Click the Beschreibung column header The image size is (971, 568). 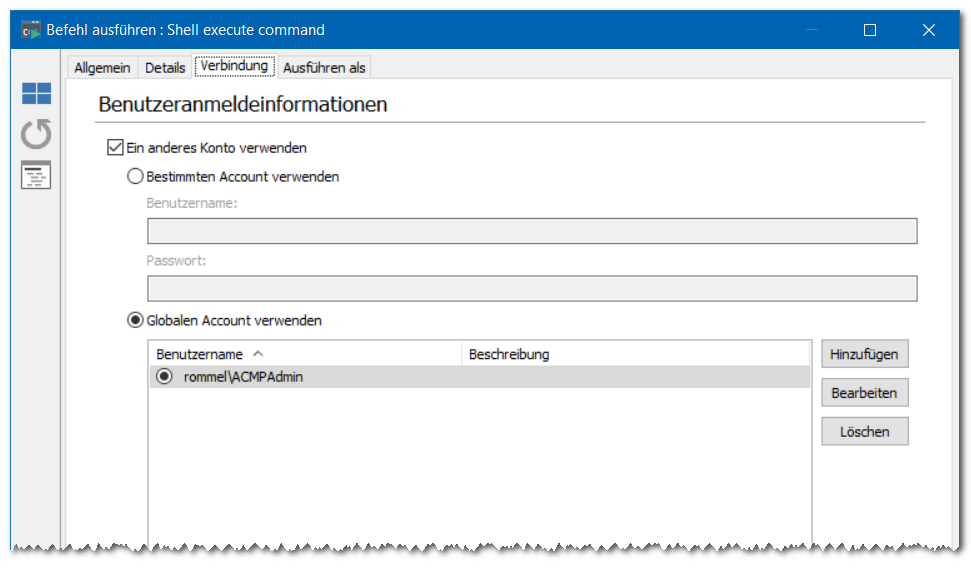[636, 354]
